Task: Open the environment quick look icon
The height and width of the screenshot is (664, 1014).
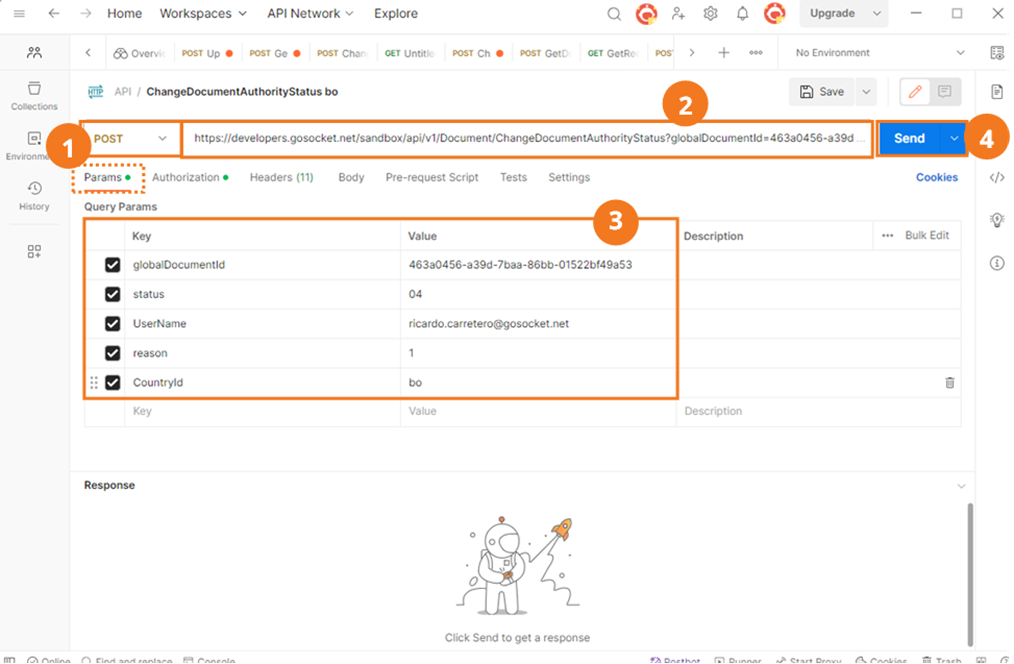Action: (x=997, y=53)
